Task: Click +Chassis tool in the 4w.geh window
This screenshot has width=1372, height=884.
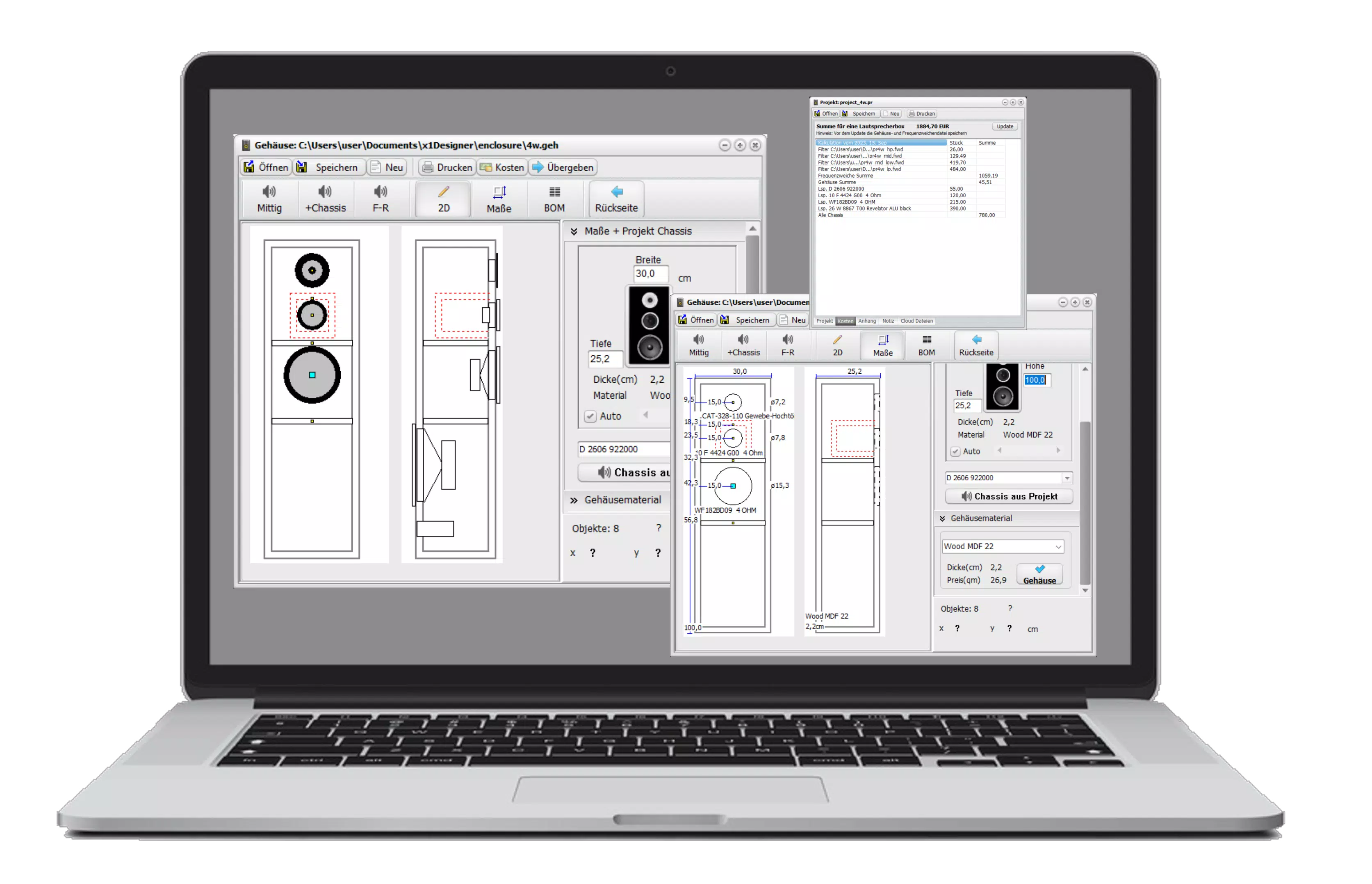Action: (325, 199)
